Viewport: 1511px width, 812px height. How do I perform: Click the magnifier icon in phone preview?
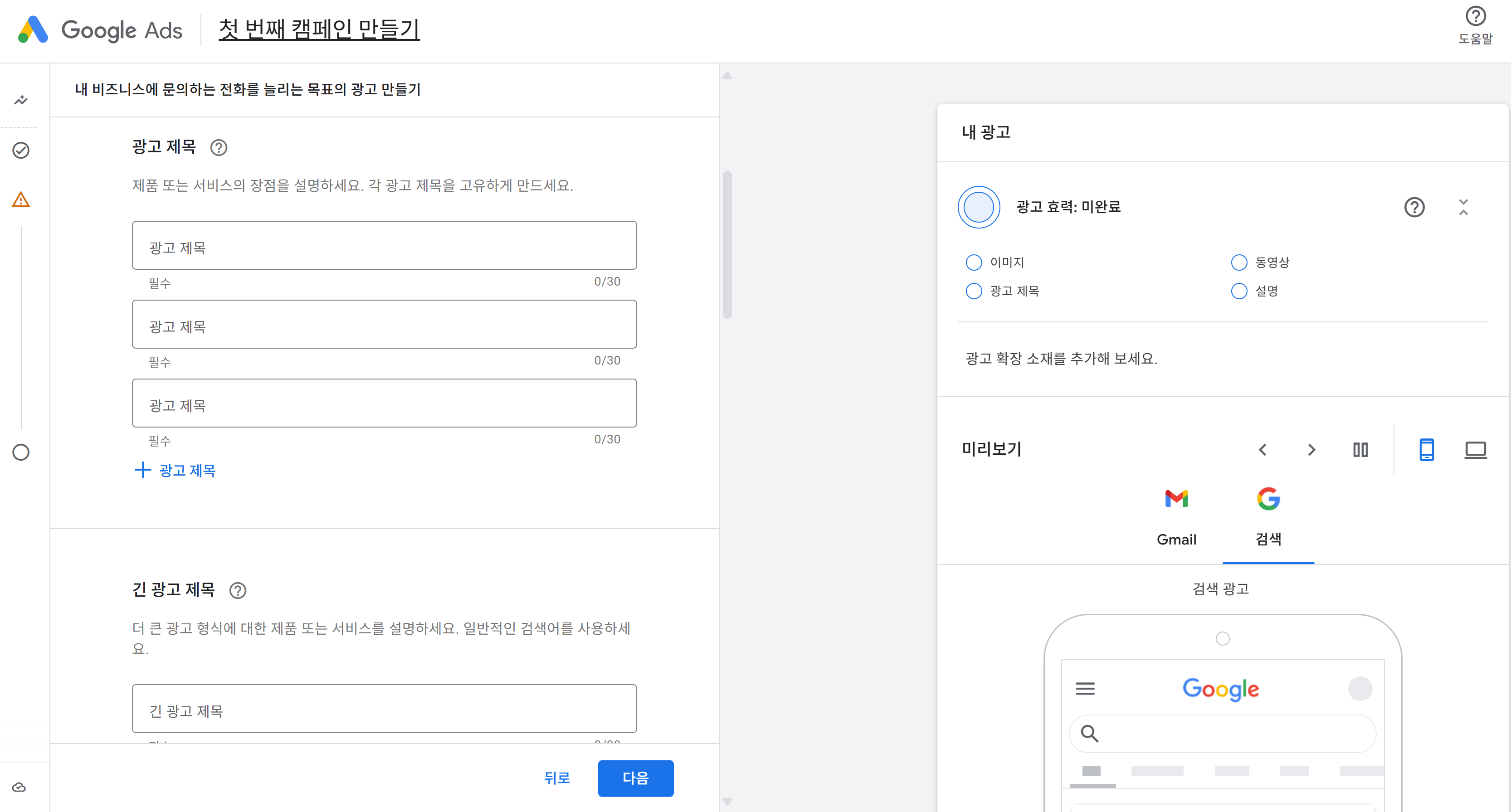1089,734
